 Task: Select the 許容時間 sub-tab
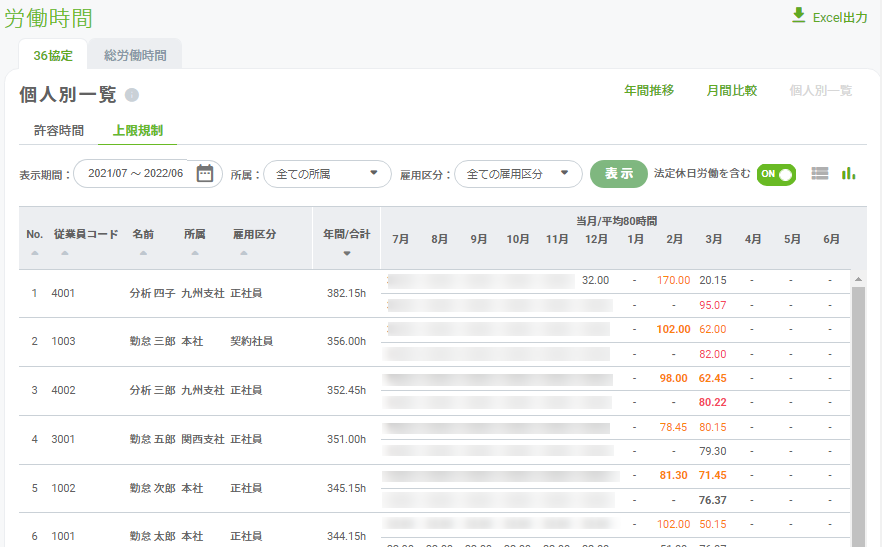(x=58, y=131)
